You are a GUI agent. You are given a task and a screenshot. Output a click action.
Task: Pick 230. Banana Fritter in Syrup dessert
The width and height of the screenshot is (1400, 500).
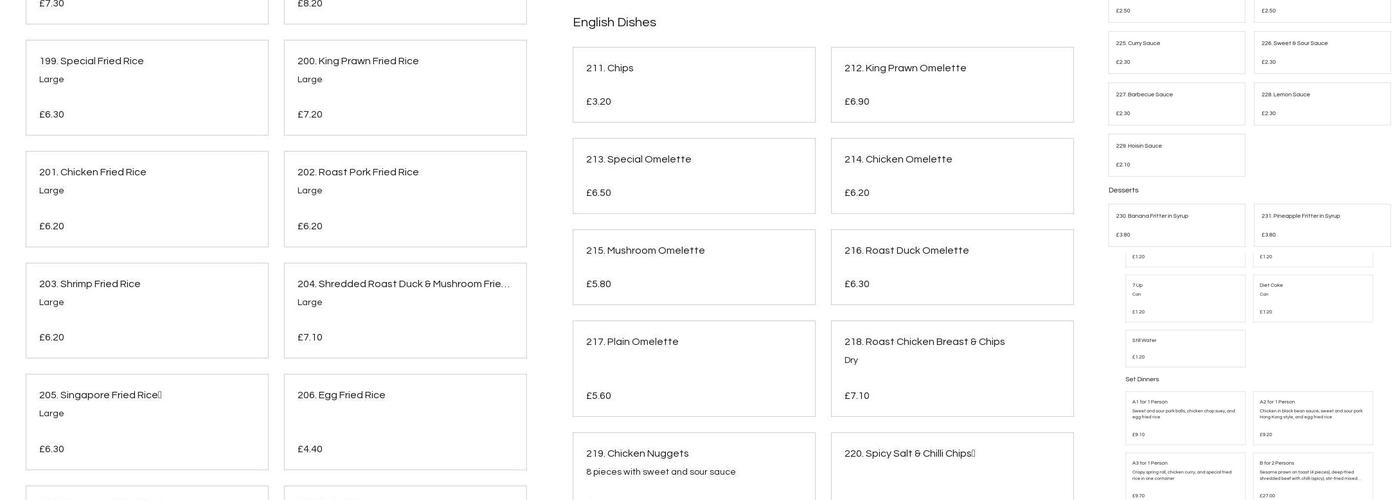click(1176, 225)
